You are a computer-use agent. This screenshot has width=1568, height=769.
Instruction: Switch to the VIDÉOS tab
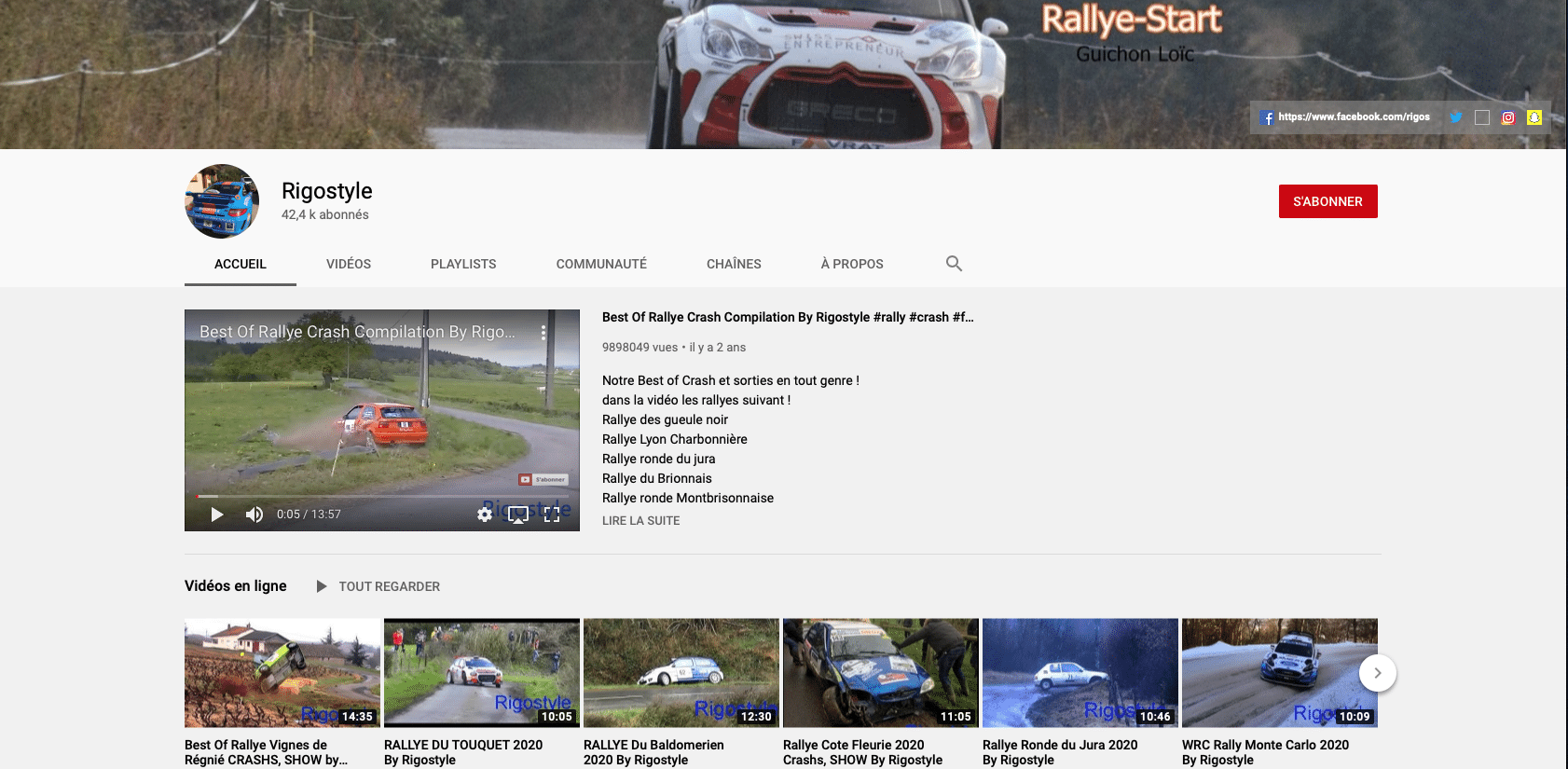tap(349, 264)
